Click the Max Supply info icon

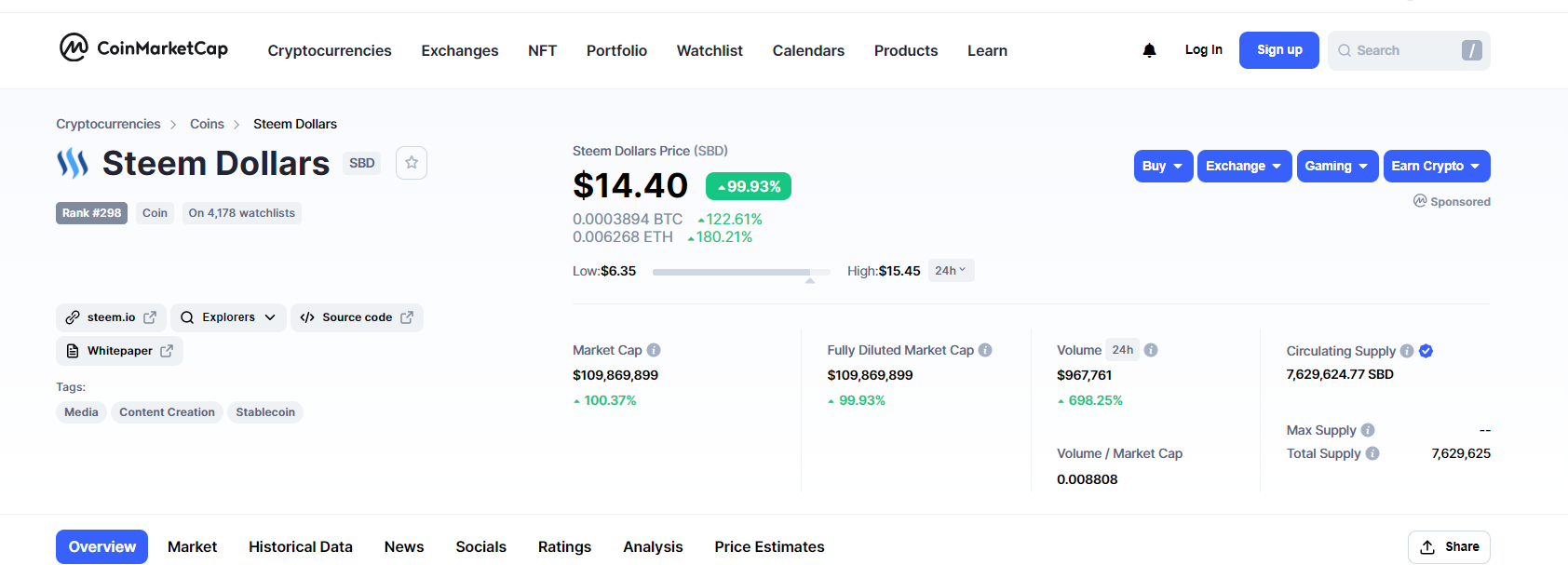[x=1368, y=430]
